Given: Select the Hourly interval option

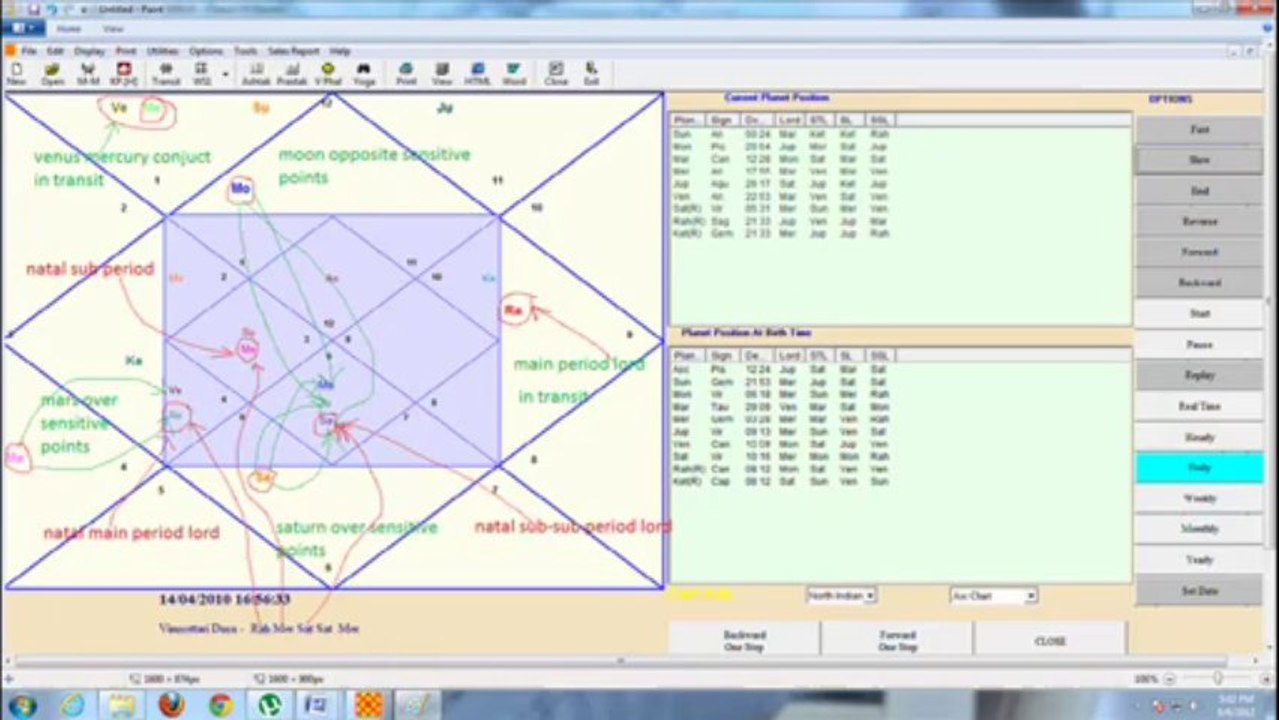Looking at the screenshot, I should pos(1199,437).
